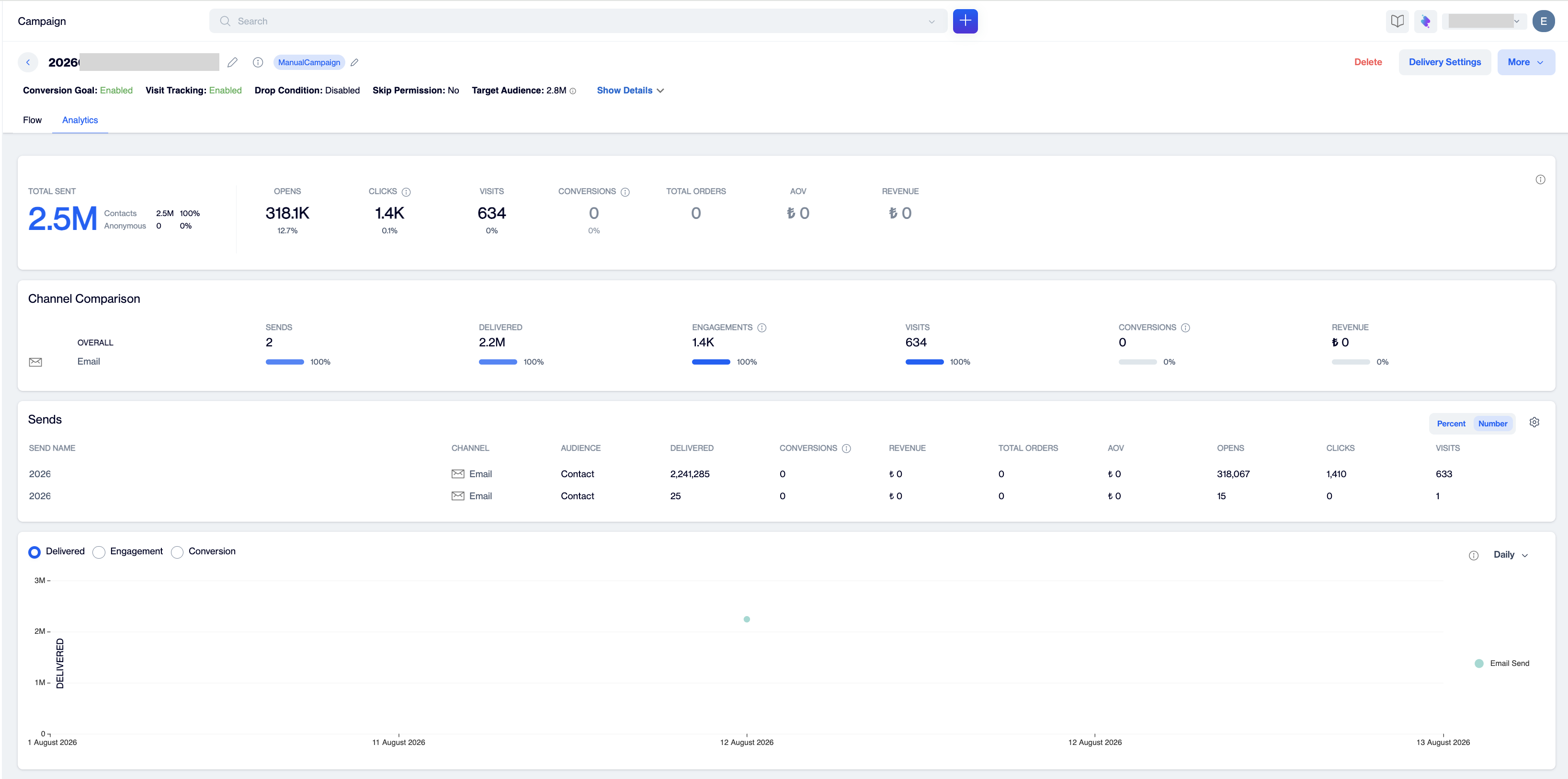This screenshot has width=1568, height=779.
Task: Open the documentation book icon
Action: pos(1398,21)
